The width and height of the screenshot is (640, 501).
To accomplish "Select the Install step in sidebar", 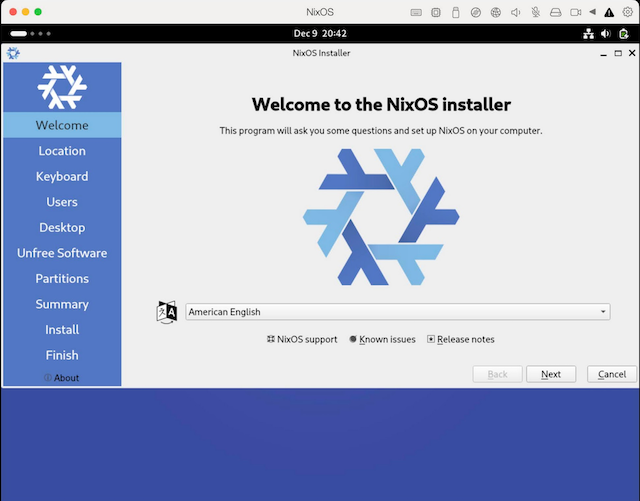I will click(62, 330).
